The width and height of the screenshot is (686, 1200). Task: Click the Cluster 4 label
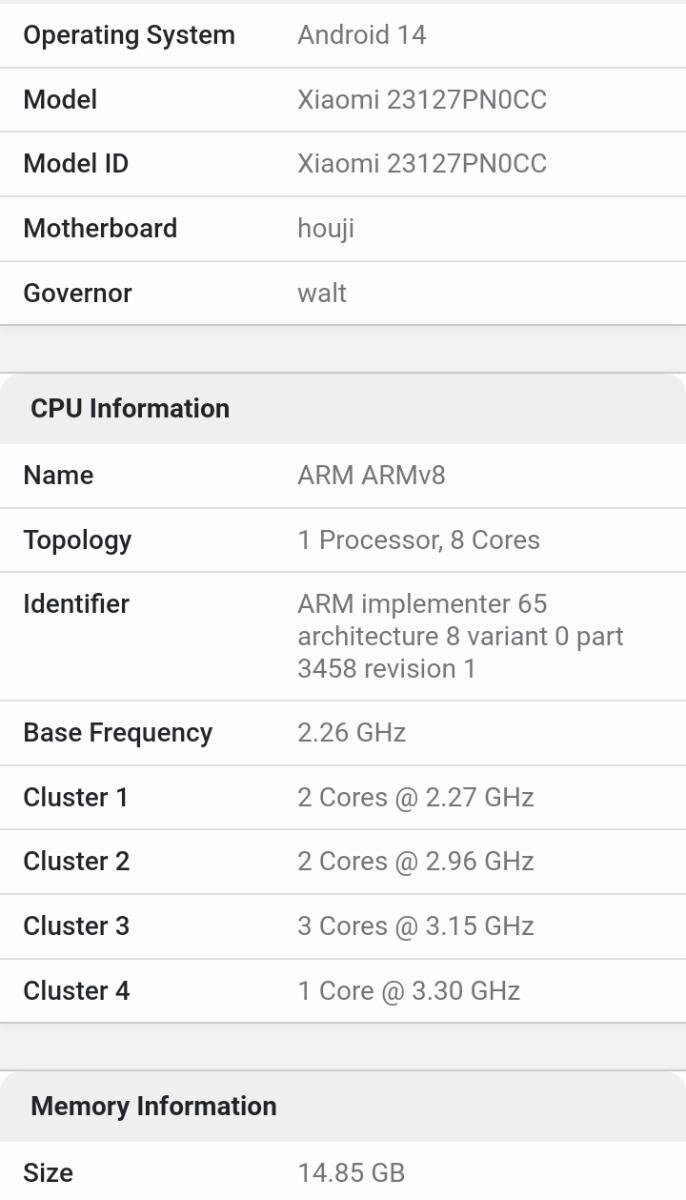click(x=77, y=991)
